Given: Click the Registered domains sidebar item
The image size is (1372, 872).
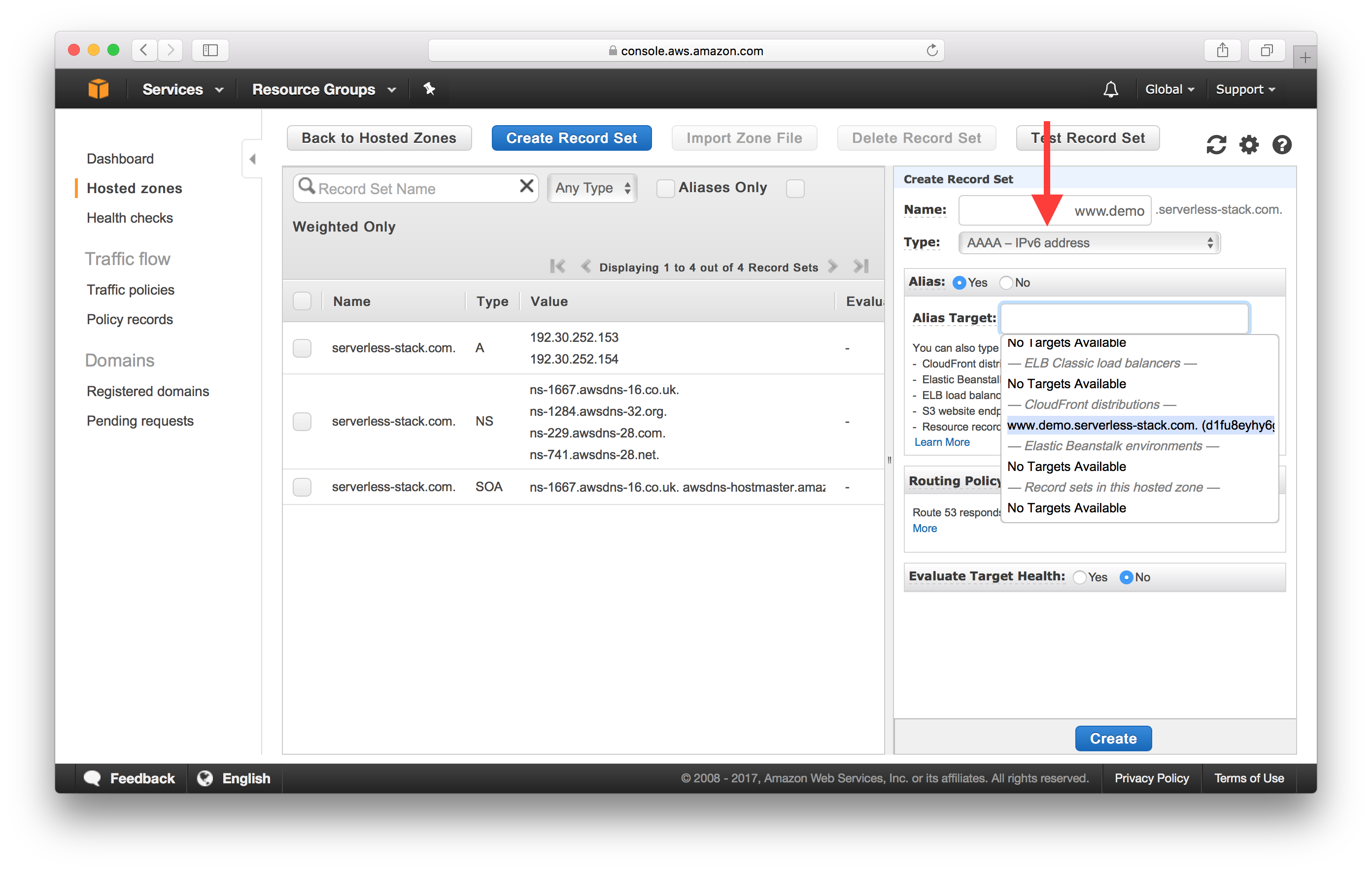Looking at the screenshot, I should [148, 390].
